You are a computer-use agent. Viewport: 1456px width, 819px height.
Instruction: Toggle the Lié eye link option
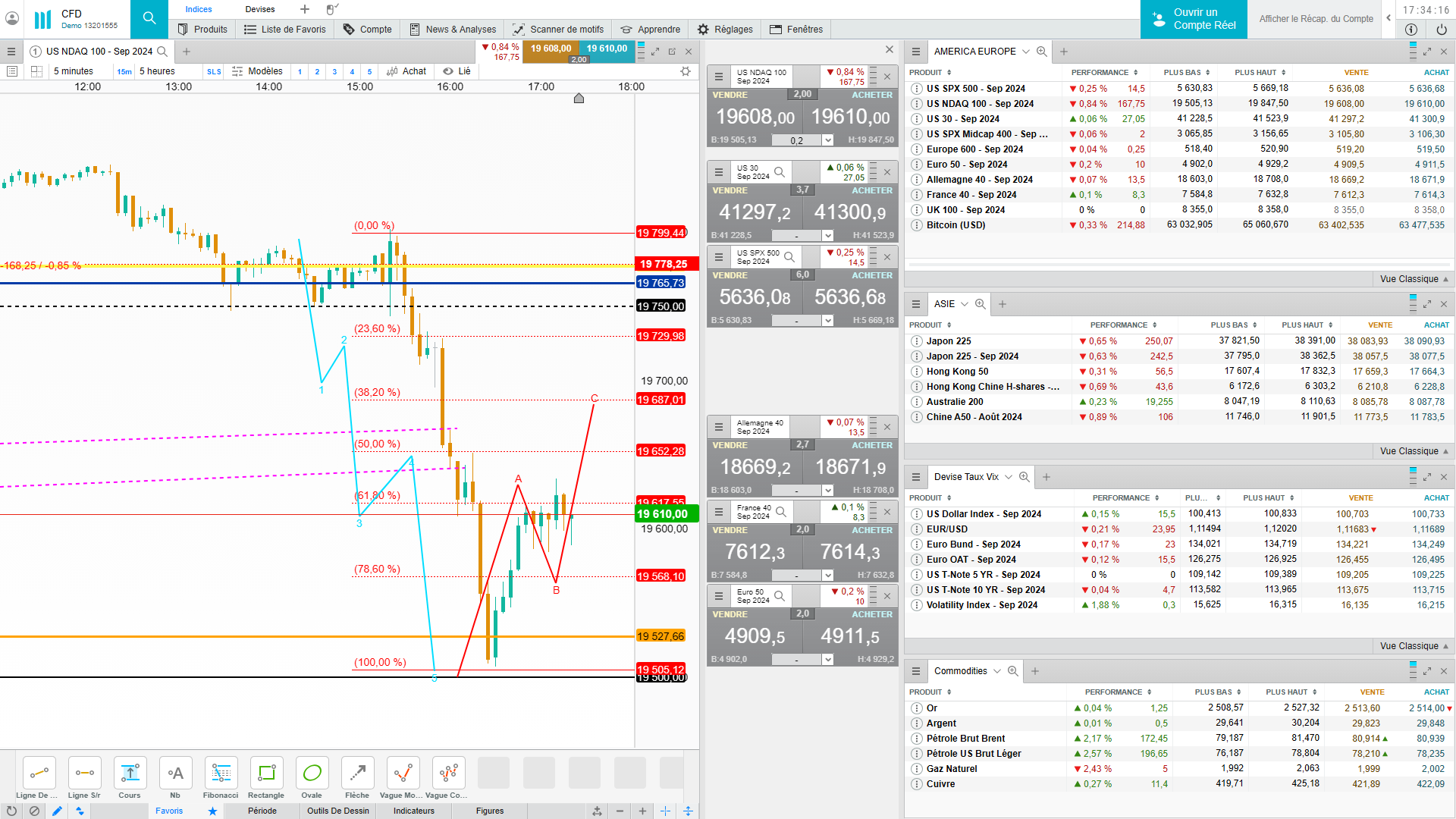pos(457,71)
